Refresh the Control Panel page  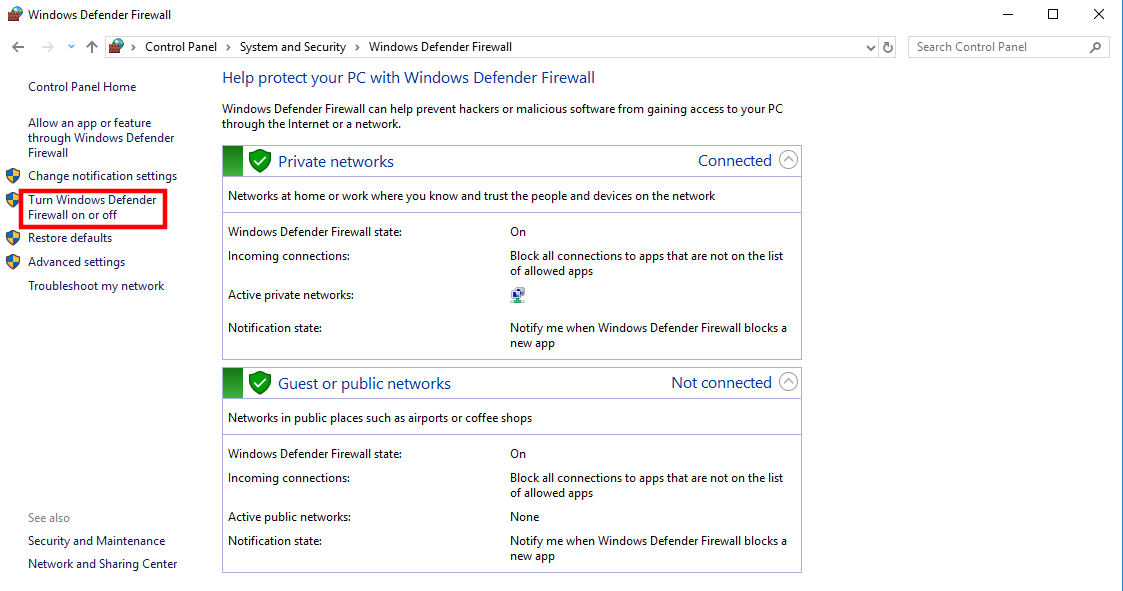[x=888, y=47]
